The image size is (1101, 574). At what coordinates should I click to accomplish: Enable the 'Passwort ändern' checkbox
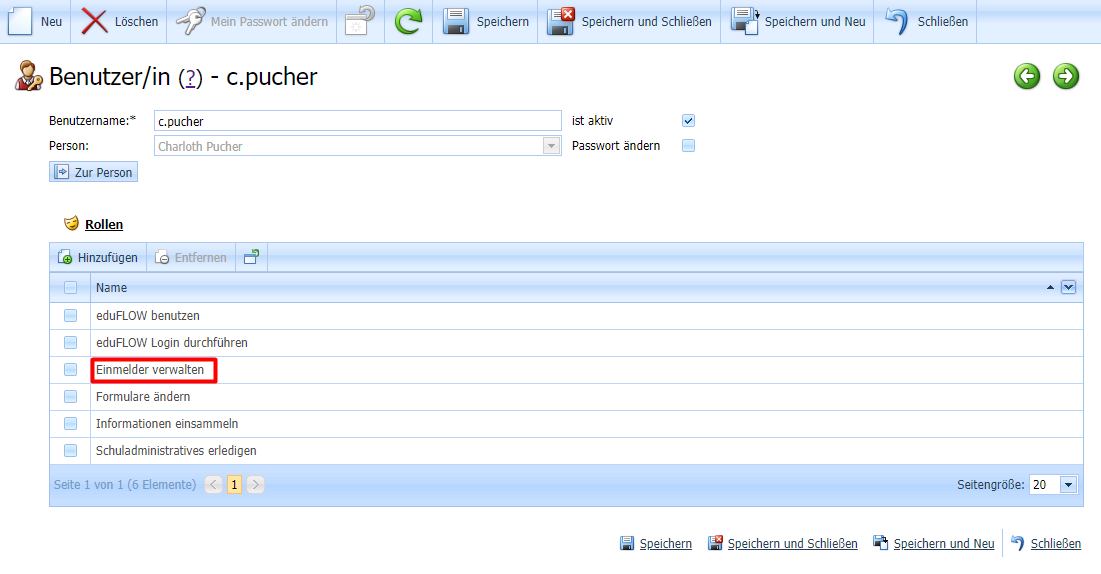pyautogui.click(x=688, y=146)
